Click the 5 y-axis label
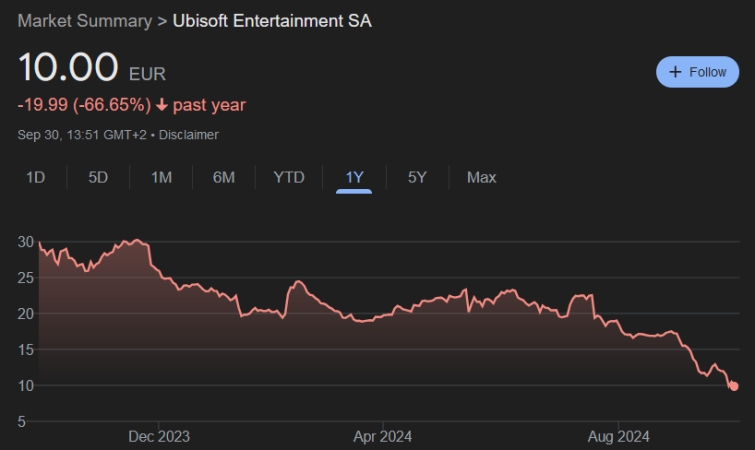755x450 pixels. coord(22,422)
